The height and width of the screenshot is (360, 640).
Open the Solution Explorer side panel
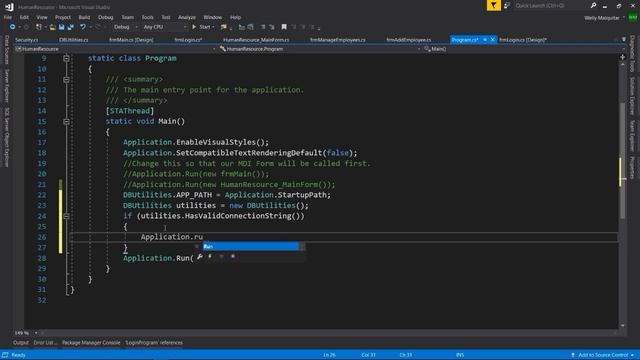tap(632, 96)
